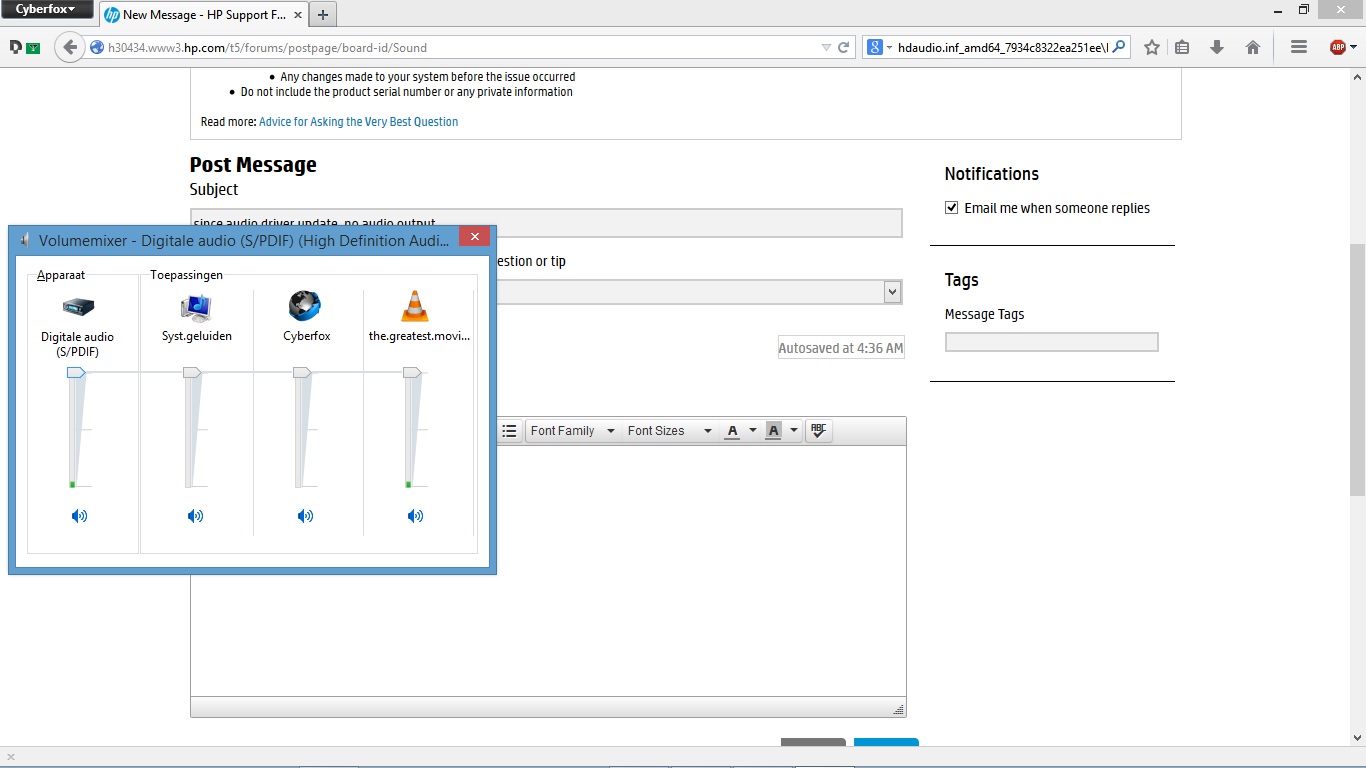Click the site identity globe icon

tap(97, 47)
